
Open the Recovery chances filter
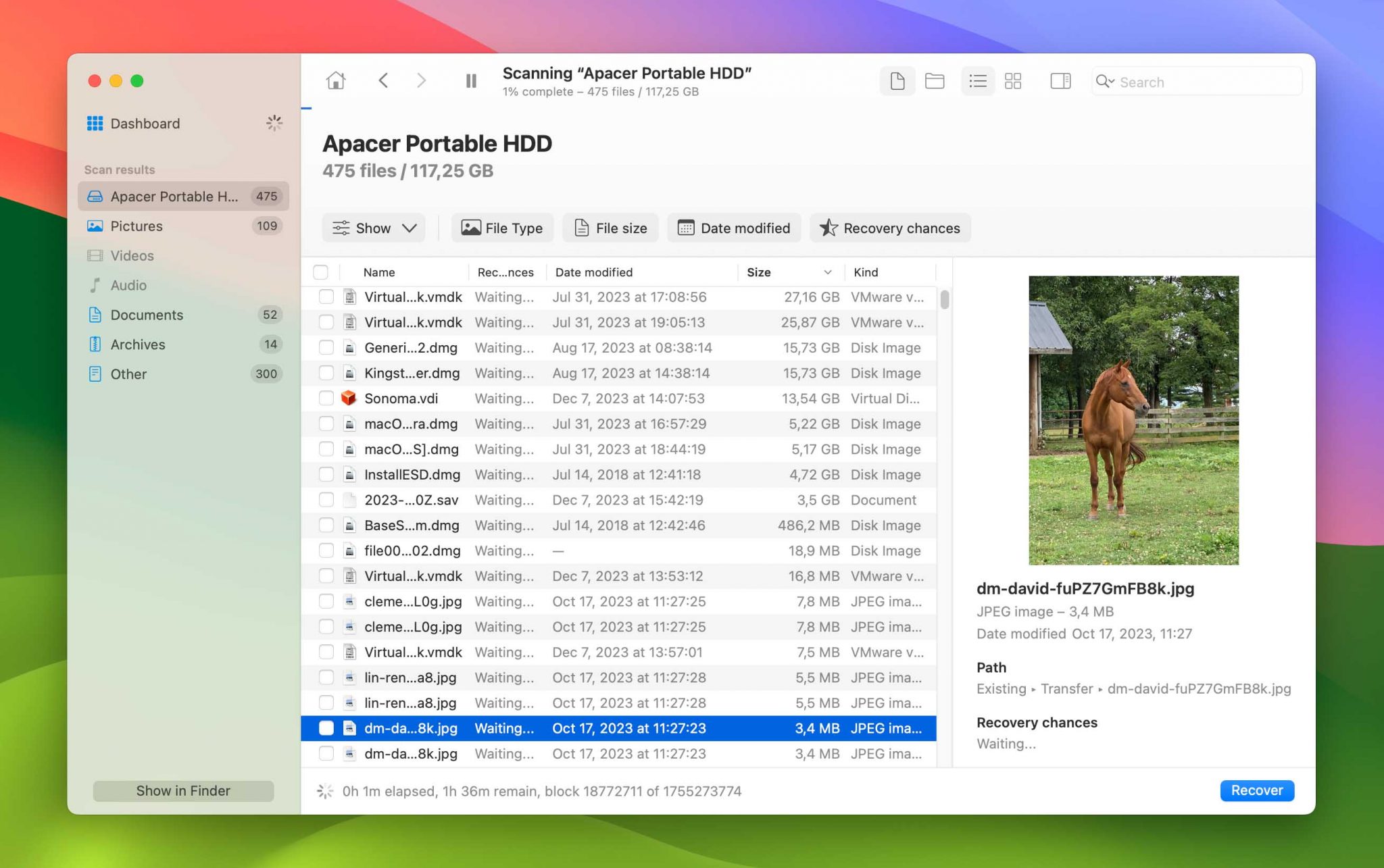pyautogui.click(x=889, y=228)
